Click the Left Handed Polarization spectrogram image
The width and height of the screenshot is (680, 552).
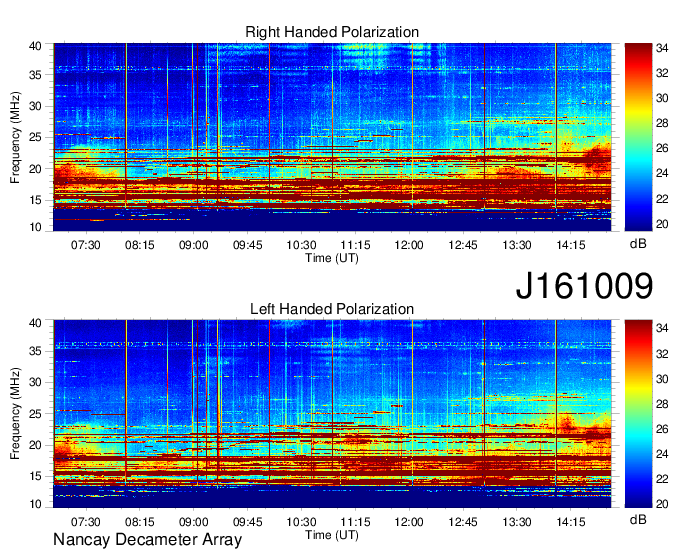tap(332, 414)
